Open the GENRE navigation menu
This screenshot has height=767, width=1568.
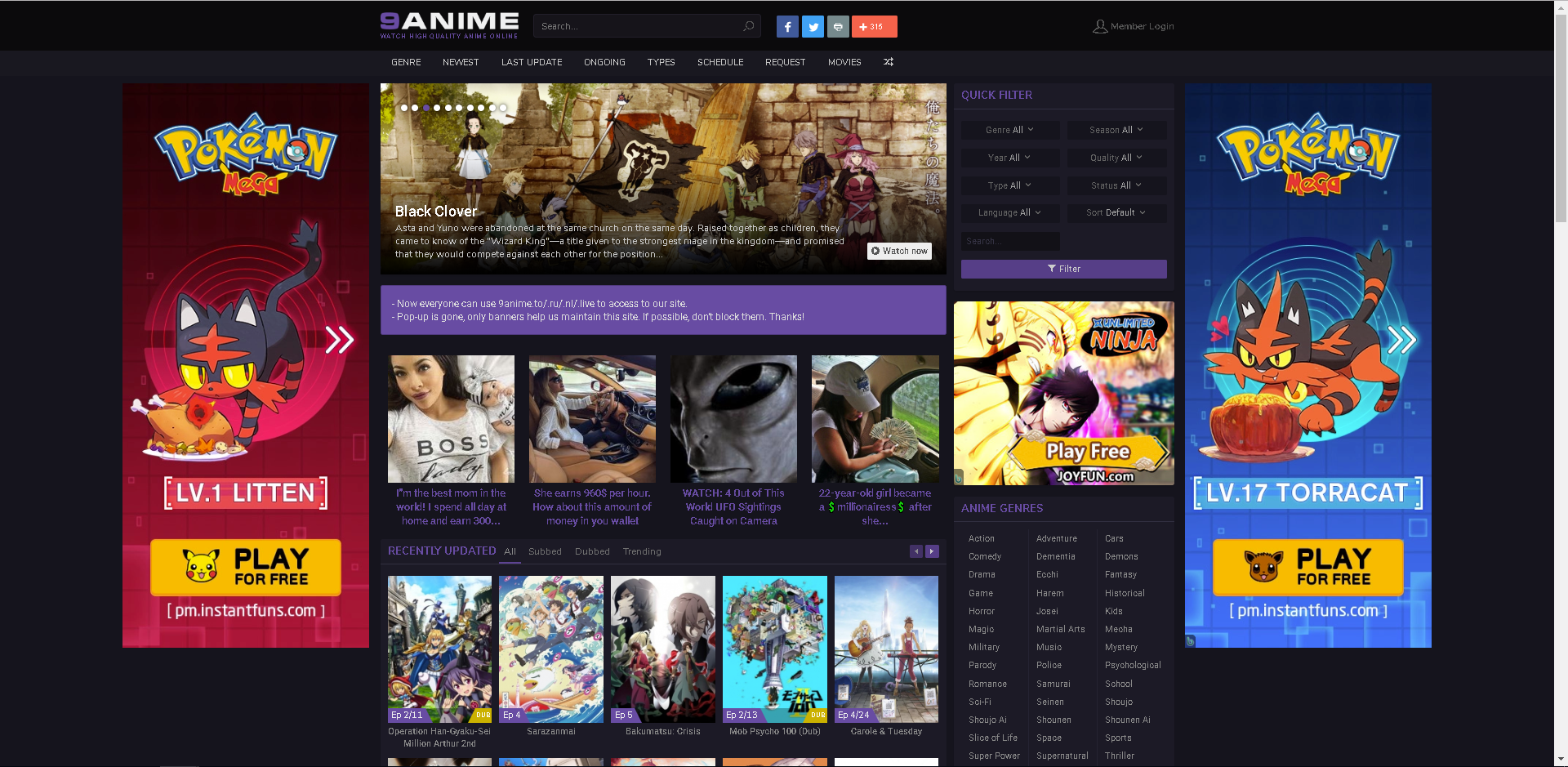point(406,62)
